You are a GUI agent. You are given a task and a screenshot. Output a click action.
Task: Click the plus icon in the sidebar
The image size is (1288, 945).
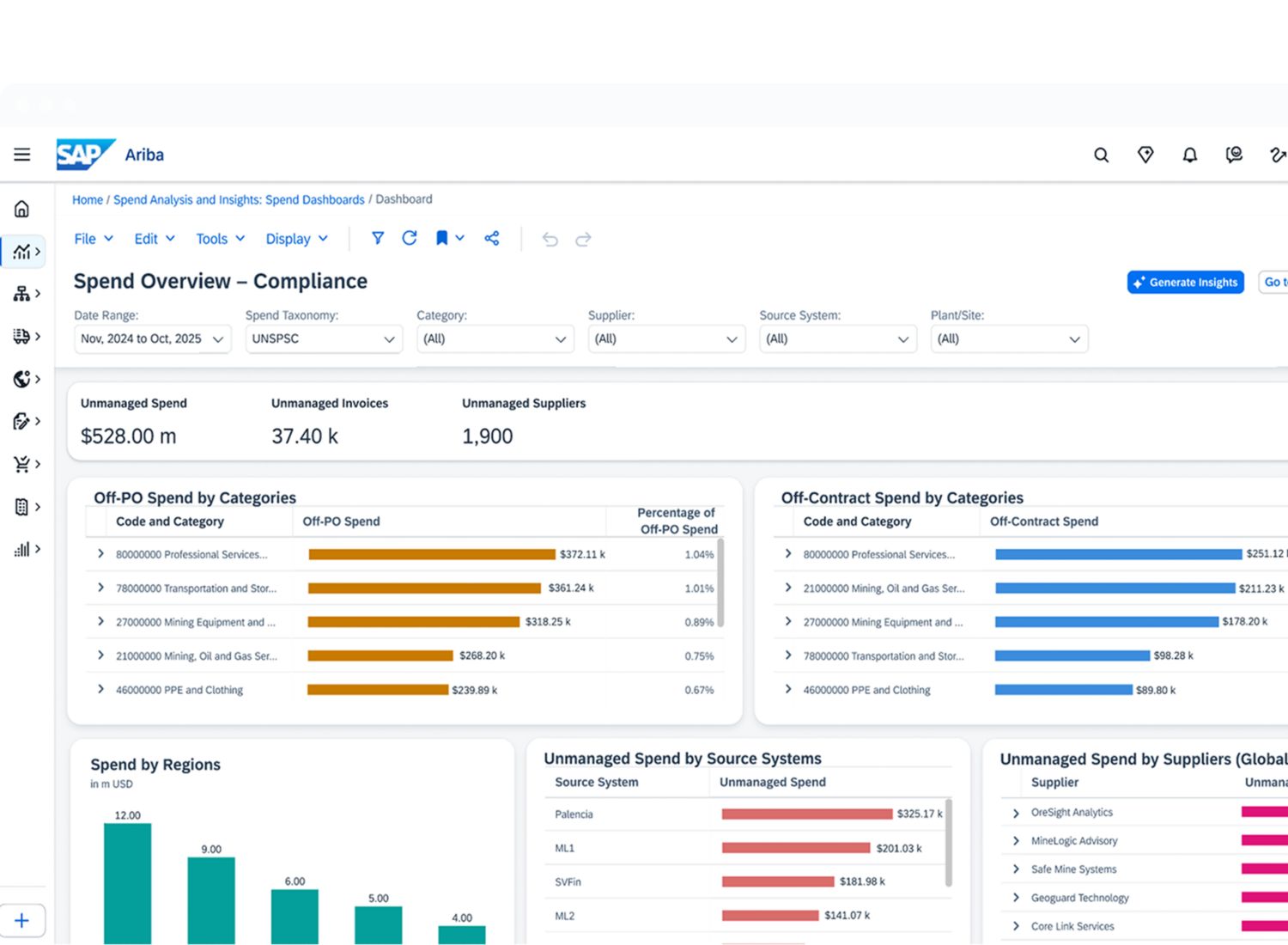click(22, 921)
